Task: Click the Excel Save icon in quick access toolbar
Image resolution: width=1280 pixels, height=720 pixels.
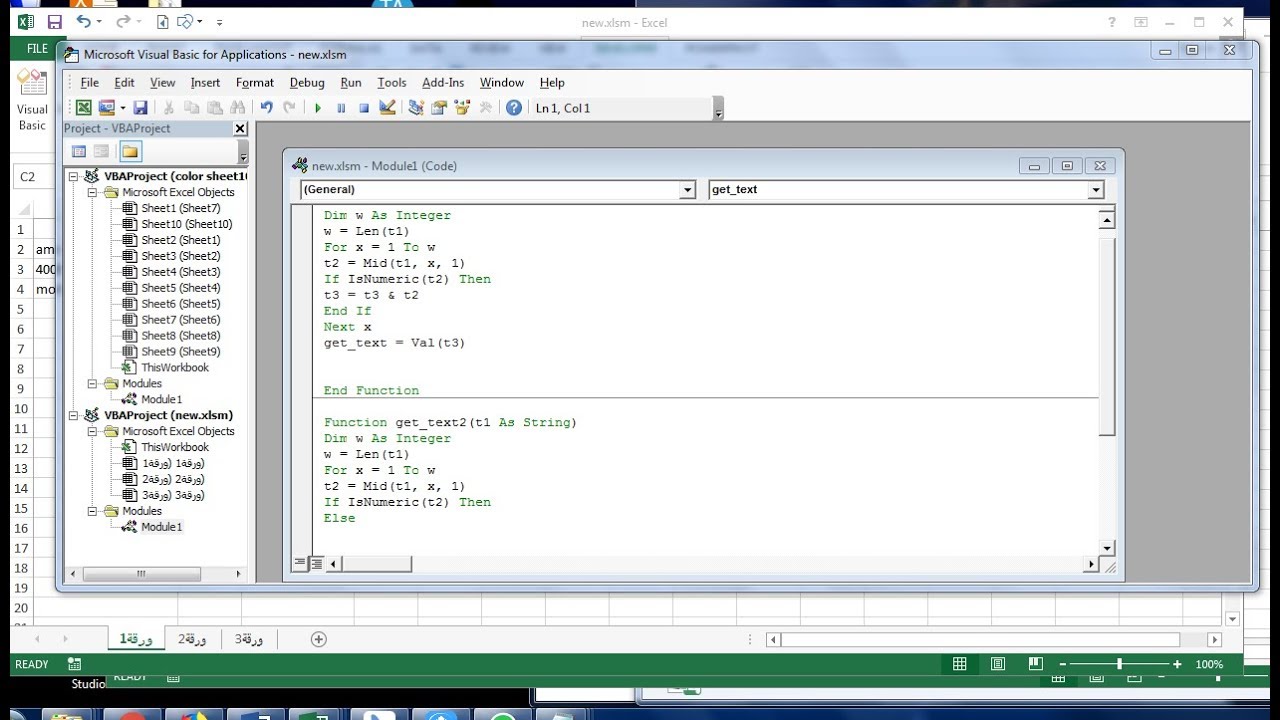Action: pyautogui.click(x=54, y=21)
